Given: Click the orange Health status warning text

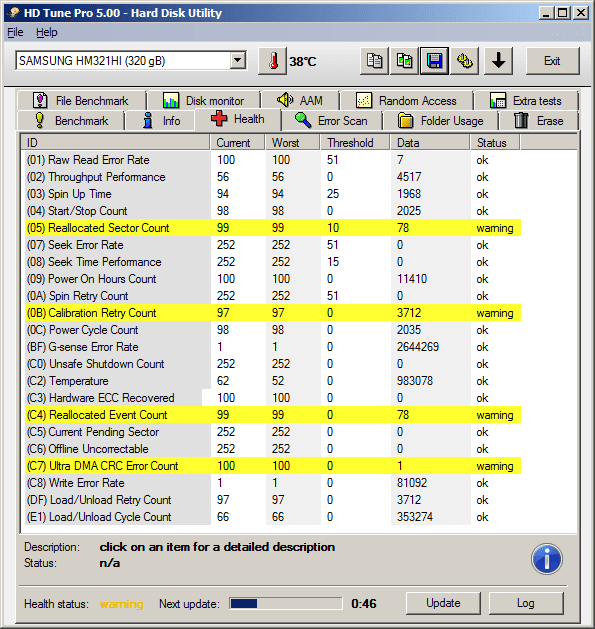Looking at the screenshot, I should coord(122,604).
